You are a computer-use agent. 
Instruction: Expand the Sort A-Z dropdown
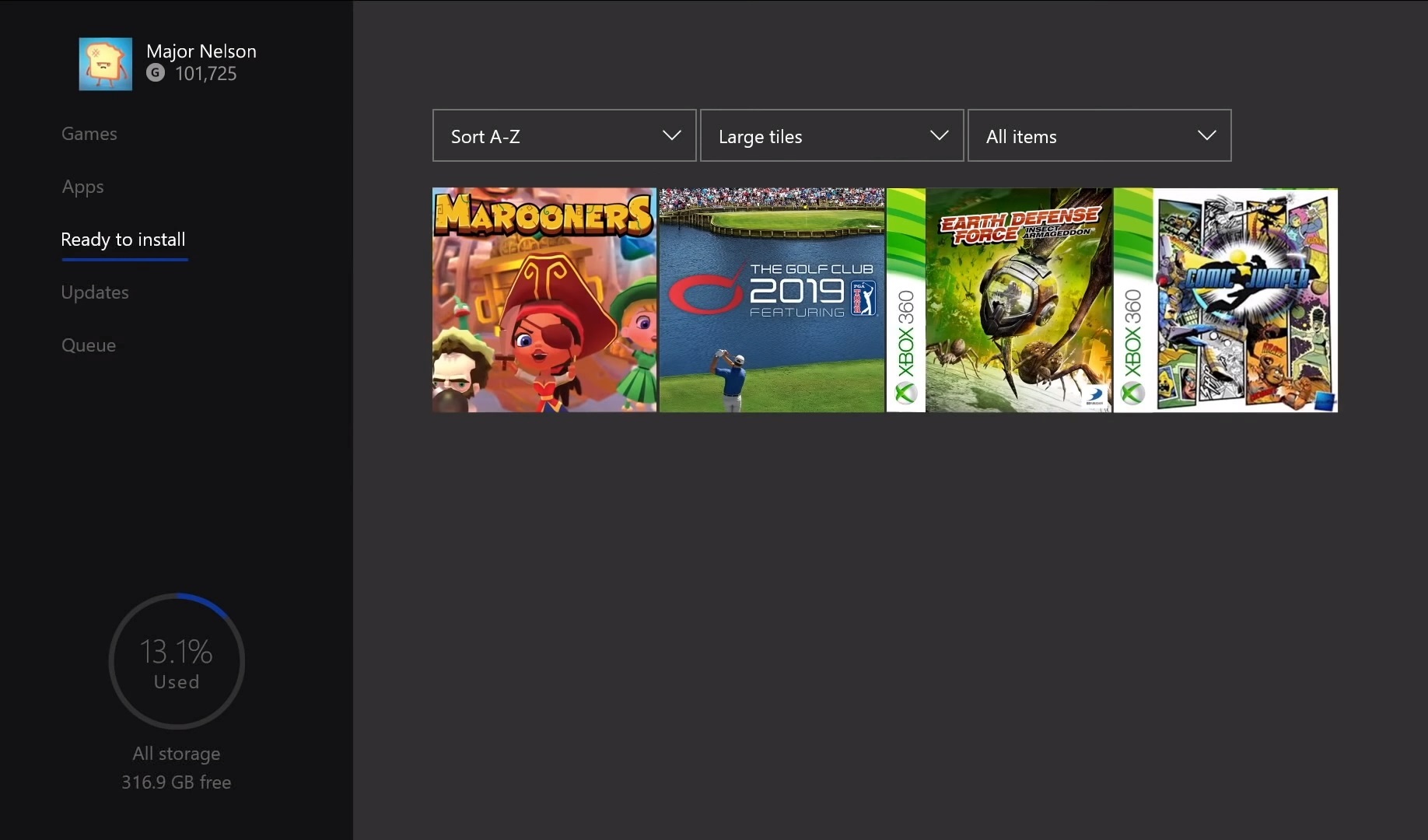tap(565, 136)
